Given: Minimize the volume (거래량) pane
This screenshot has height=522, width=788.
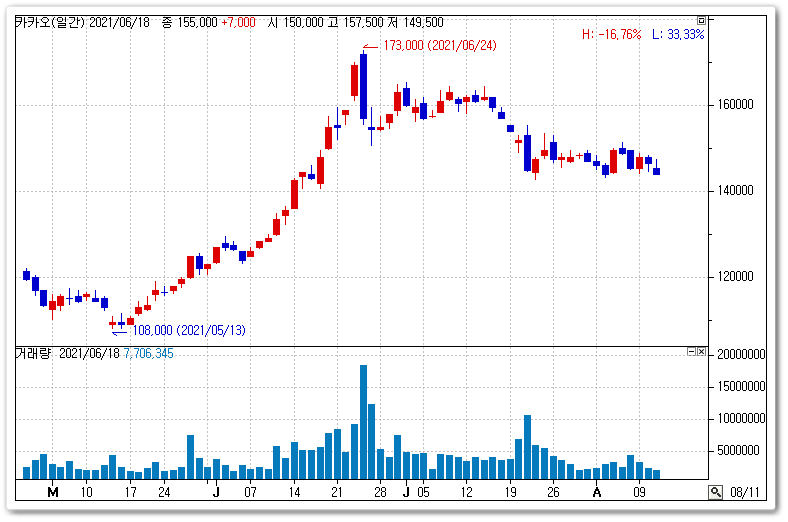Looking at the screenshot, I should (x=692, y=352).
